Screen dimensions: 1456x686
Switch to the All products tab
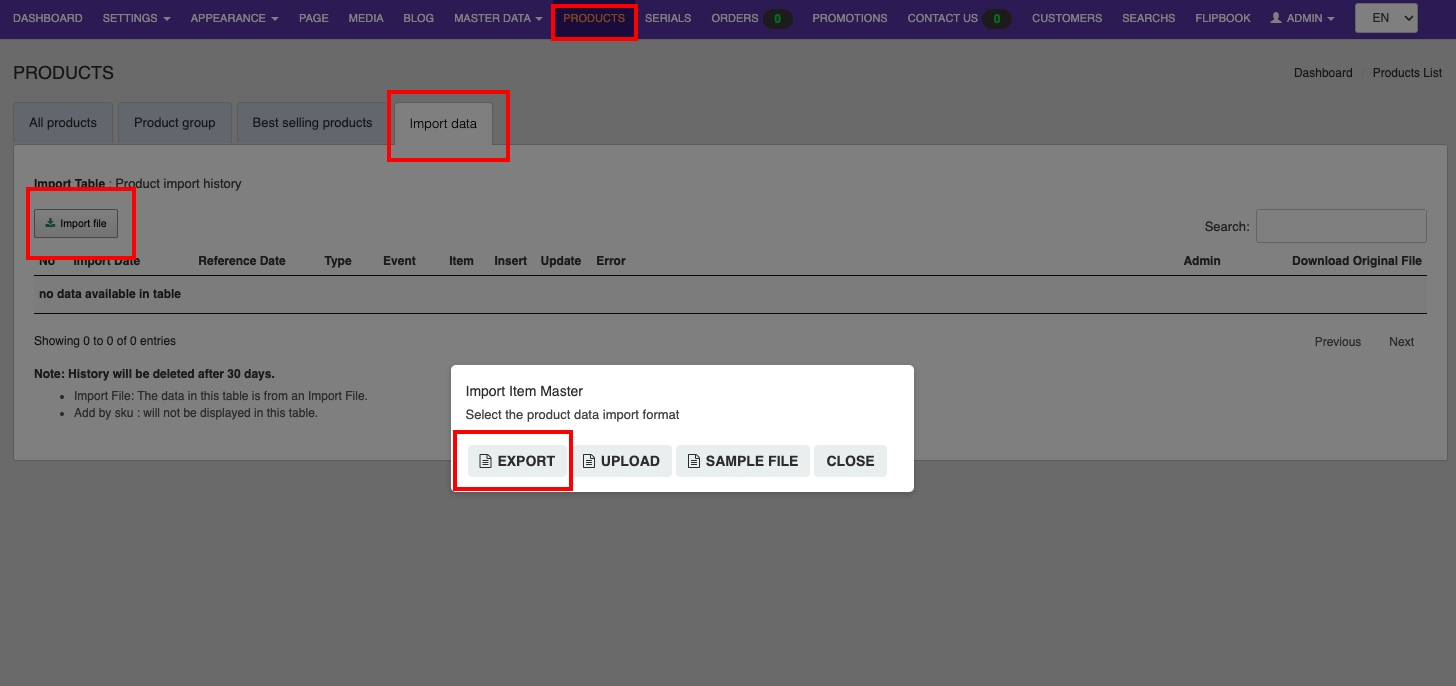click(x=63, y=123)
